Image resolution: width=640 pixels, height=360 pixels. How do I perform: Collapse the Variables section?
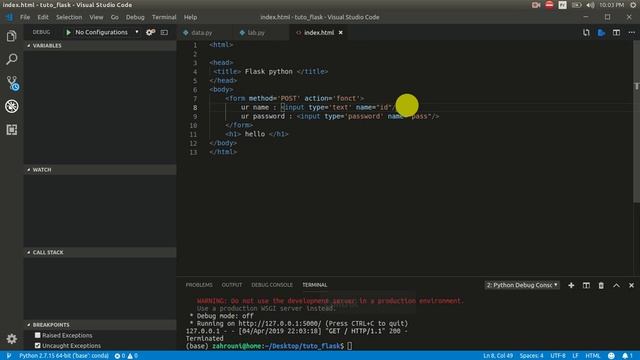100,45
